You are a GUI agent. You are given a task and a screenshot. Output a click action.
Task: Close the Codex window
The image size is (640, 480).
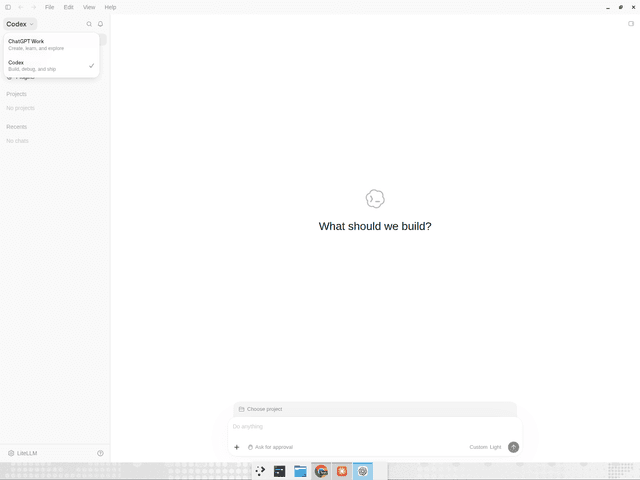pyautogui.click(x=633, y=7)
